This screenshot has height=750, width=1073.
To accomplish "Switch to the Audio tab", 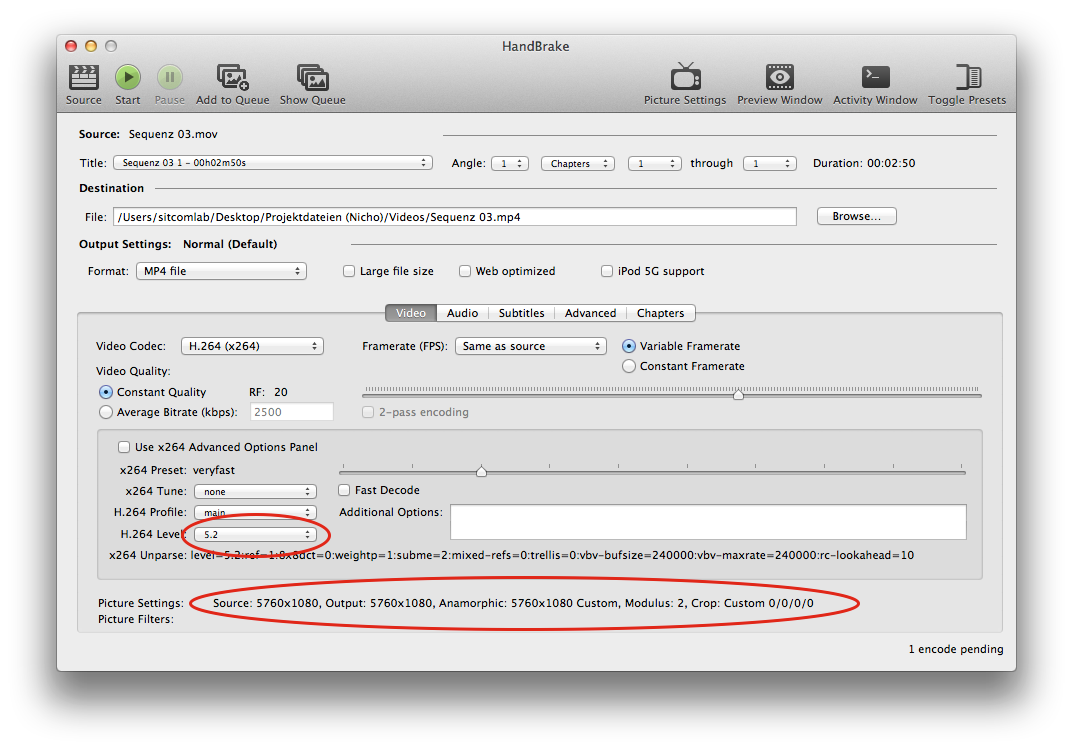I will click(x=463, y=313).
